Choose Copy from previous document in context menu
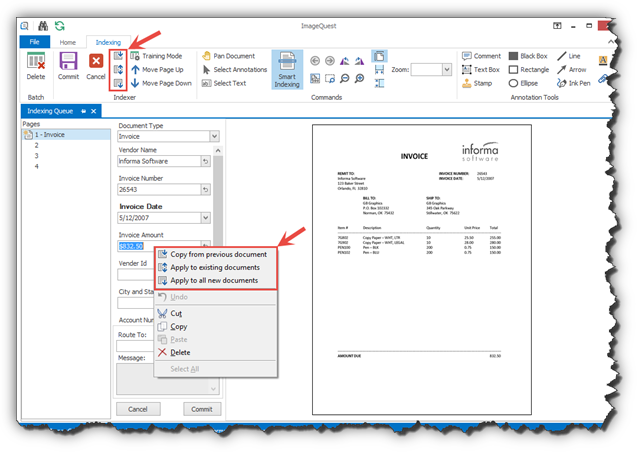This screenshot has width=637, height=452. [216, 254]
